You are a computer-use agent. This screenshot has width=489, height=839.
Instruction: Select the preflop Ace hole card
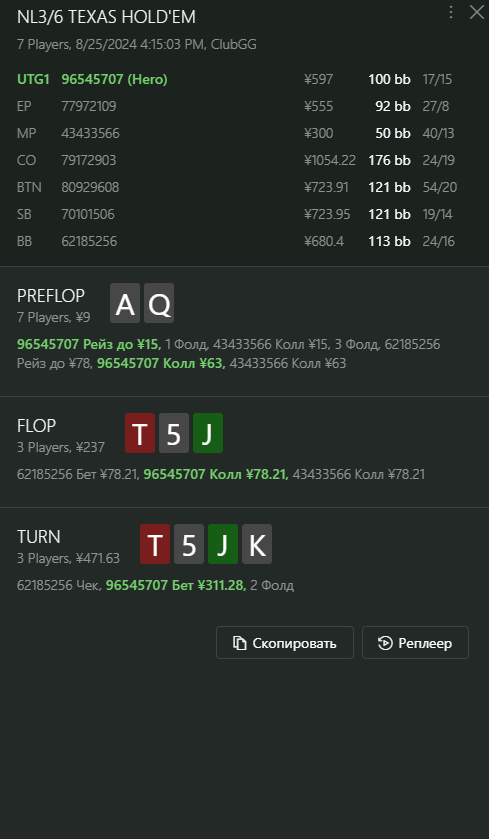[x=125, y=303]
